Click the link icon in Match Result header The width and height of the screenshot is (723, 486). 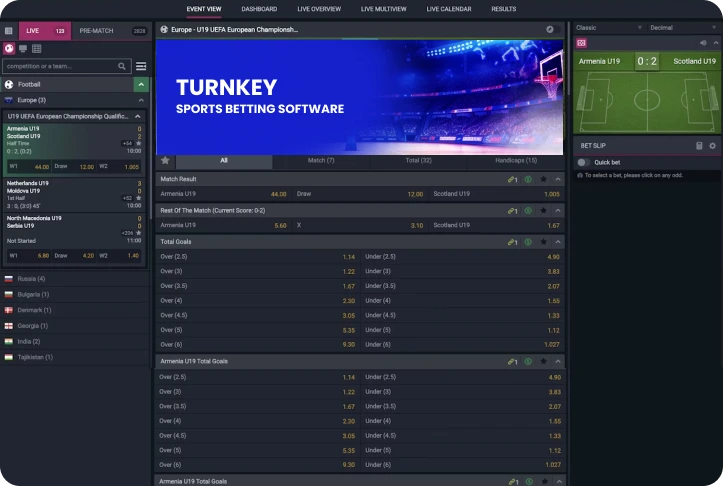(x=512, y=179)
